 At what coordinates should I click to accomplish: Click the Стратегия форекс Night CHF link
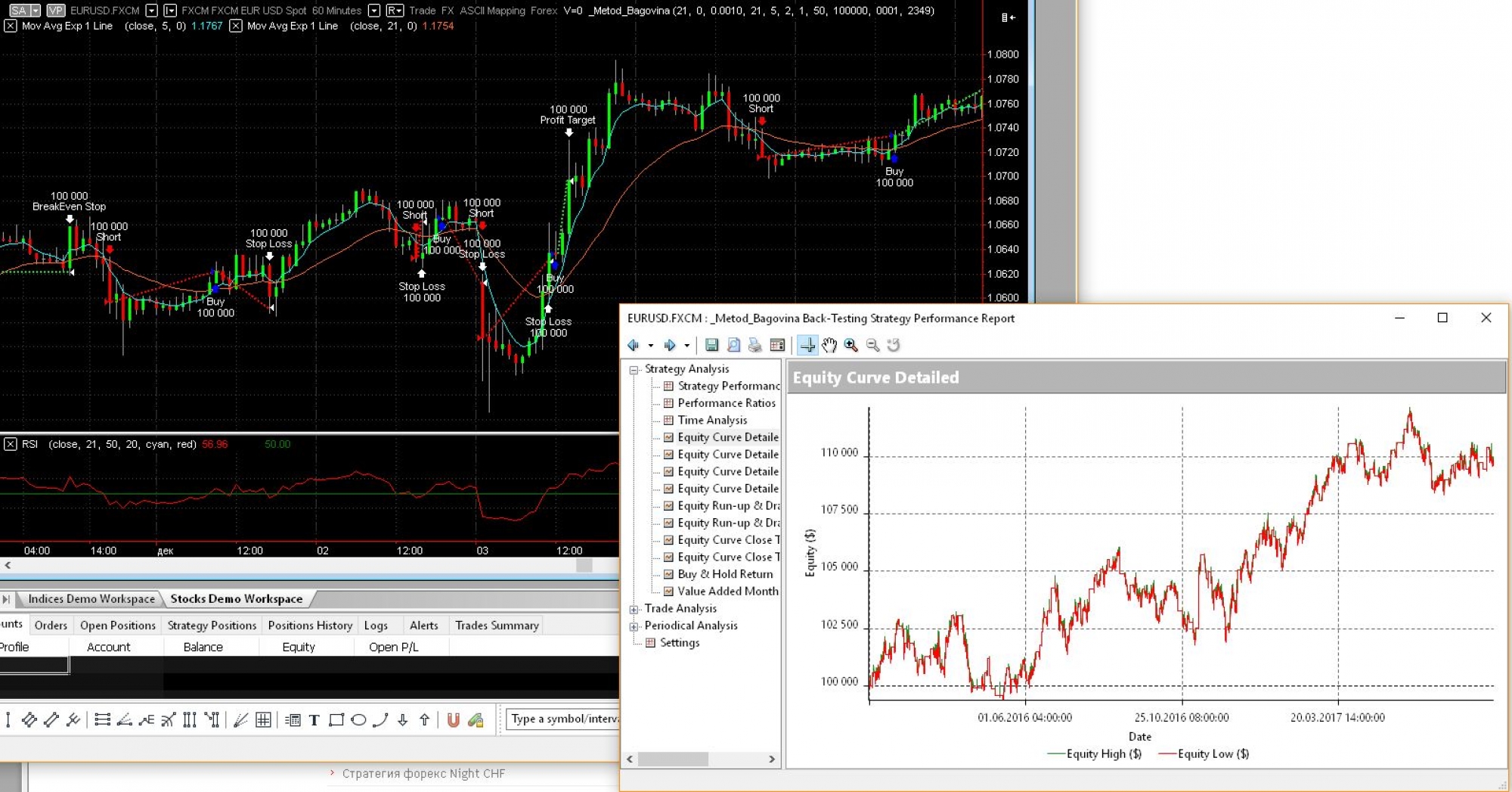click(x=423, y=773)
